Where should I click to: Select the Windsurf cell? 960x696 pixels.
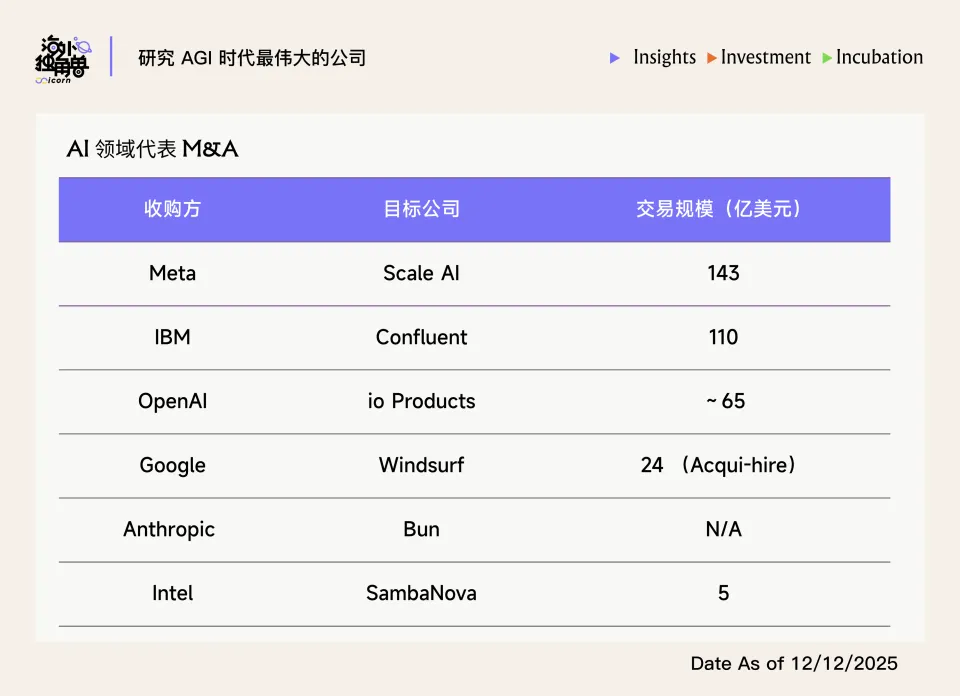click(x=421, y=465)
